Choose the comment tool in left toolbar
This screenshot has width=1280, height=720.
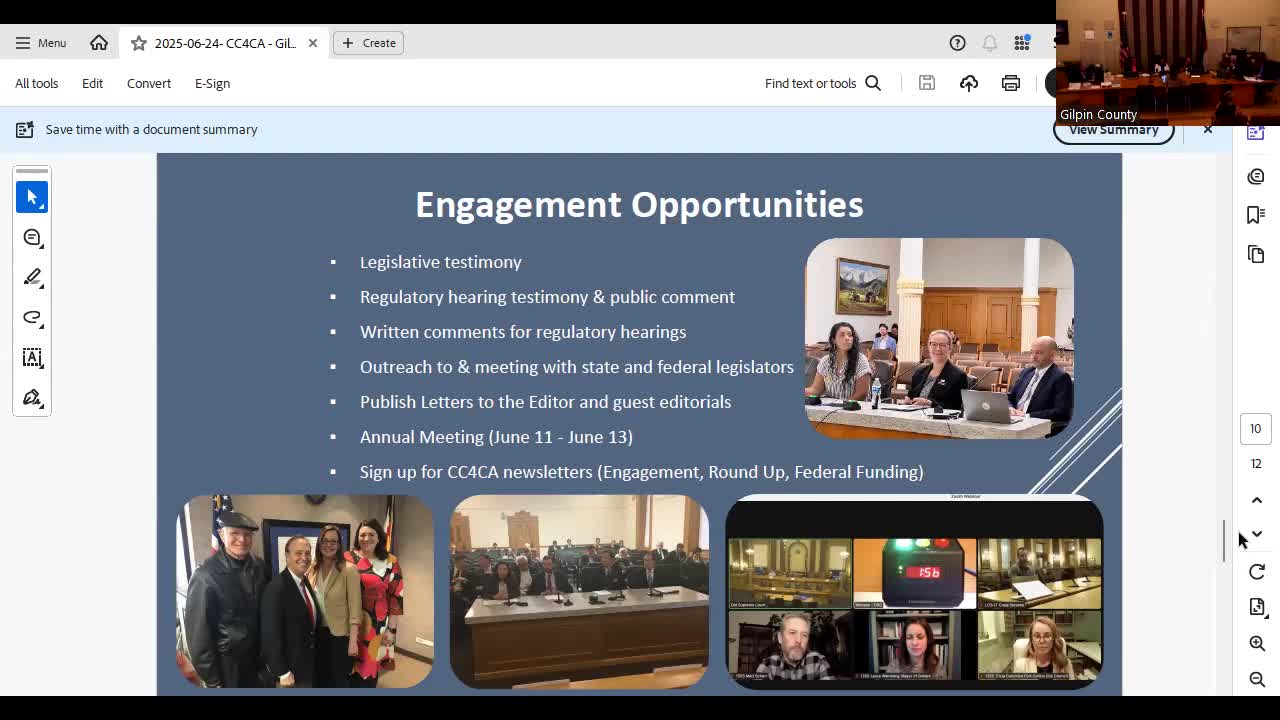(x=32, y=238)
